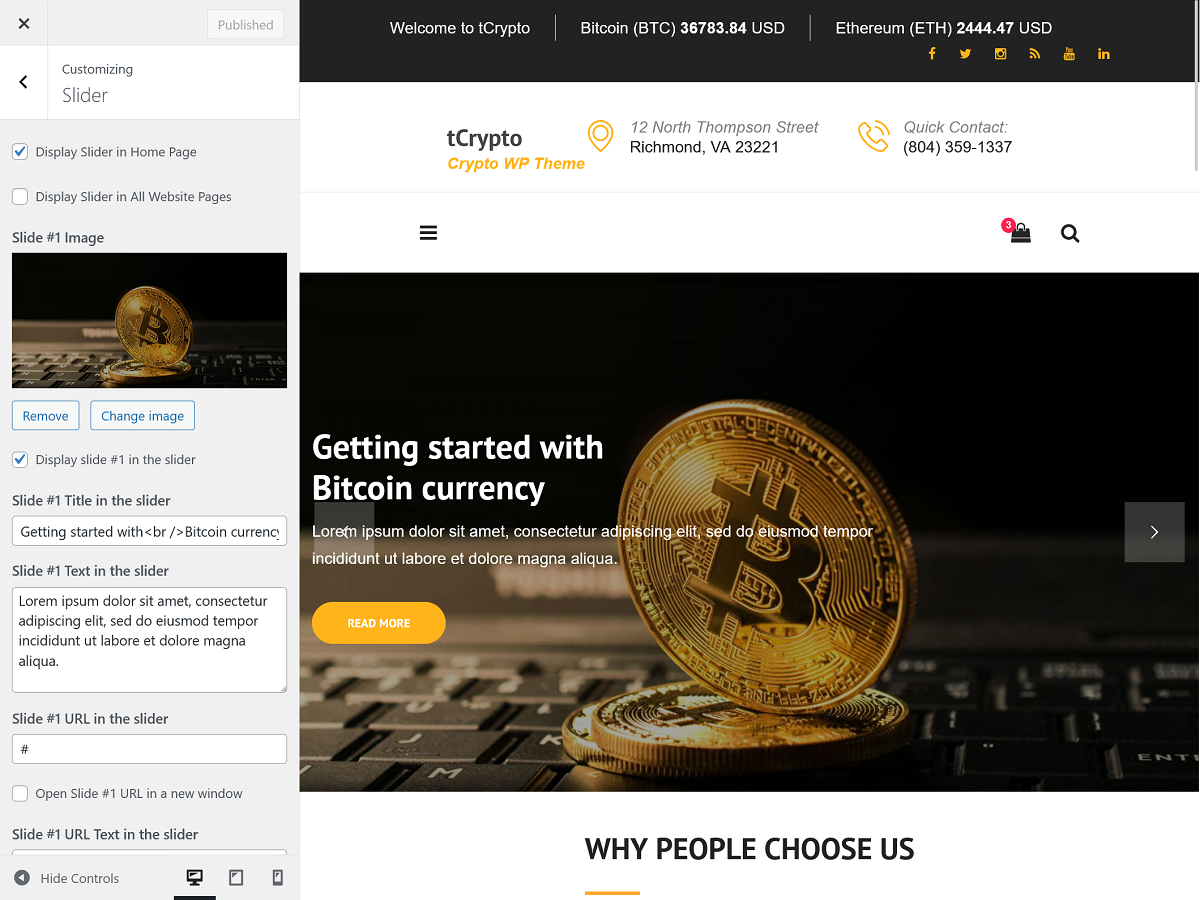Screen dimensions: 1200x900
Task: Check Open Slide #1 URL in new window
Action: click(20, 793)
